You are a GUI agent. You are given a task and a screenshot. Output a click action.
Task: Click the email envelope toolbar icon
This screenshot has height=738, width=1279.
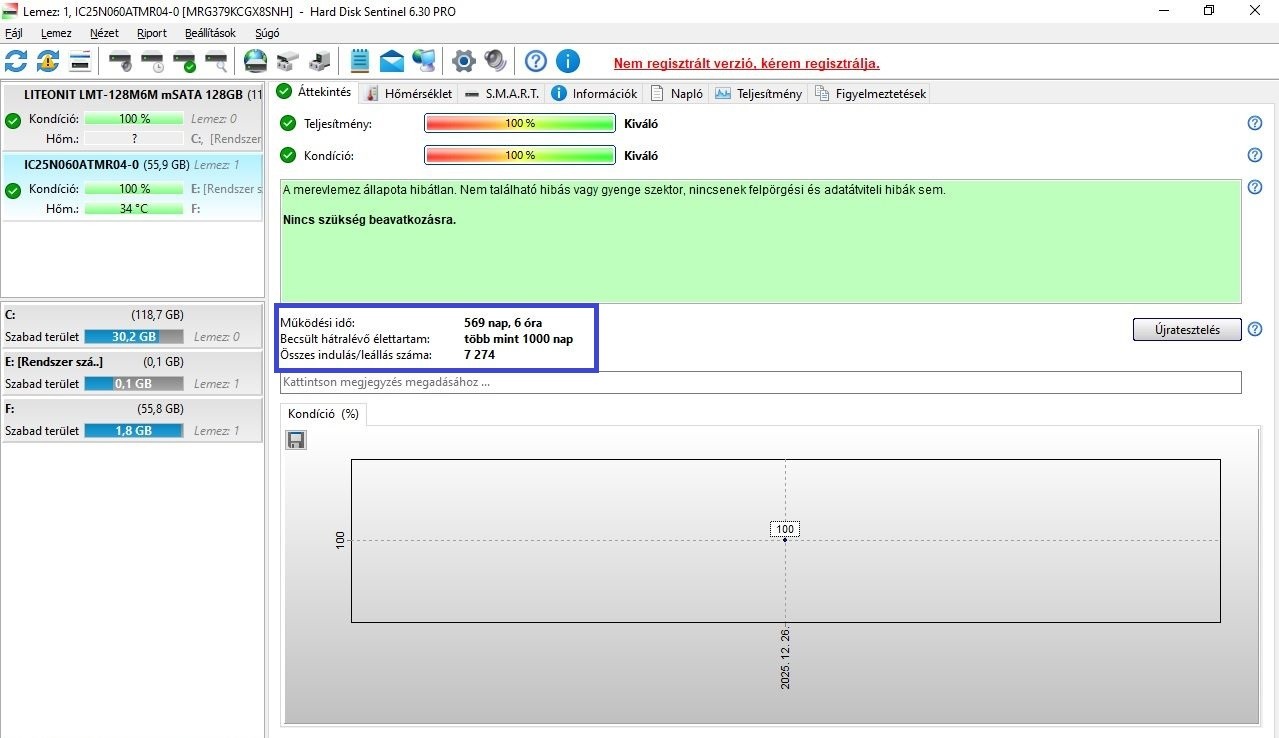pyautogui.click(x=392, y=61)
